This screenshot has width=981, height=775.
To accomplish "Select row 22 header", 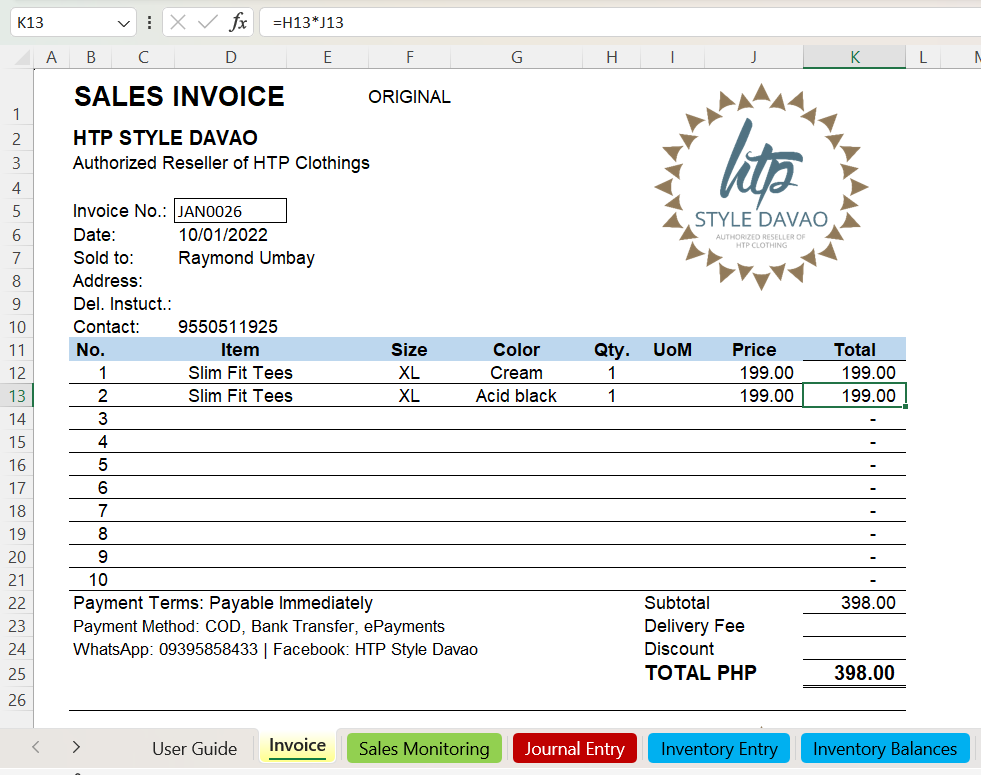I will pyautogui.click(x=17, y=604).
